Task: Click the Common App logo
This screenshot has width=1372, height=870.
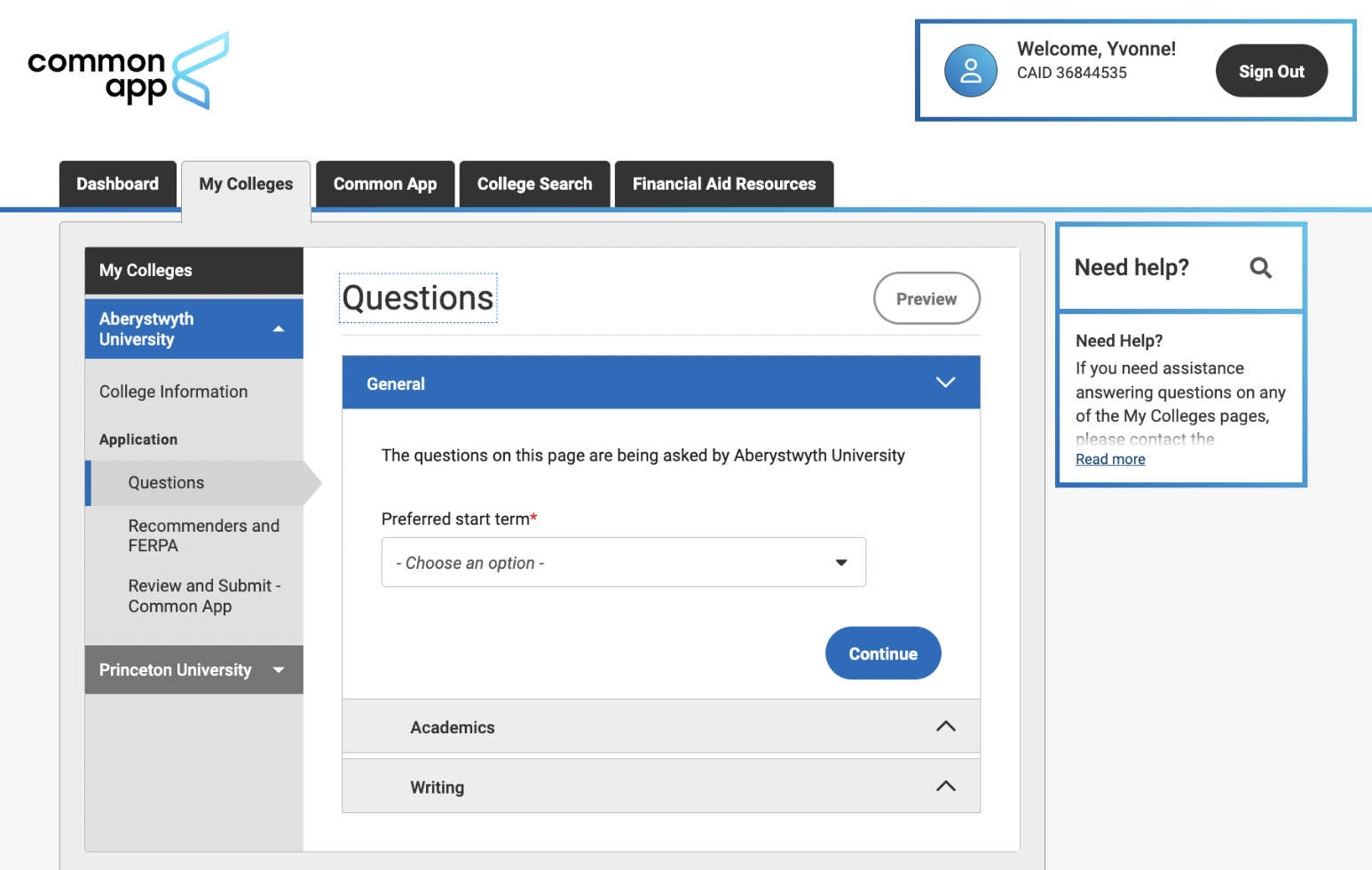Action: click(x=129, y=71)
